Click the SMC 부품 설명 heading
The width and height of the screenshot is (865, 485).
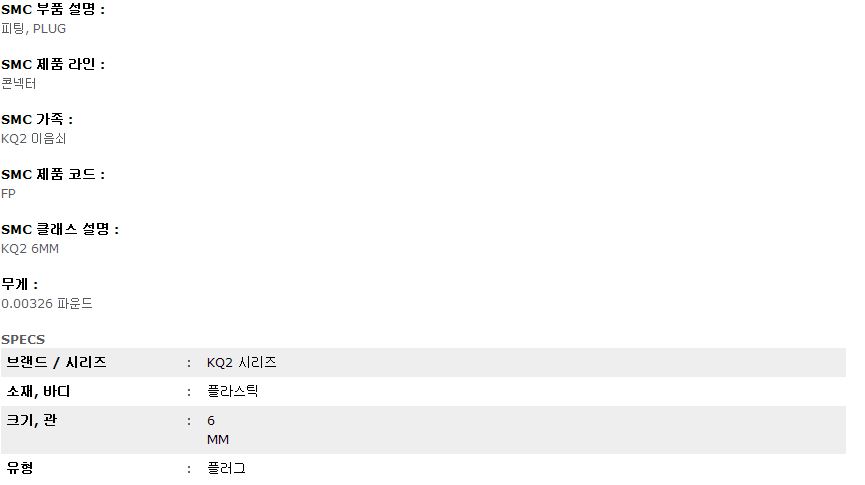pos(53,9)
